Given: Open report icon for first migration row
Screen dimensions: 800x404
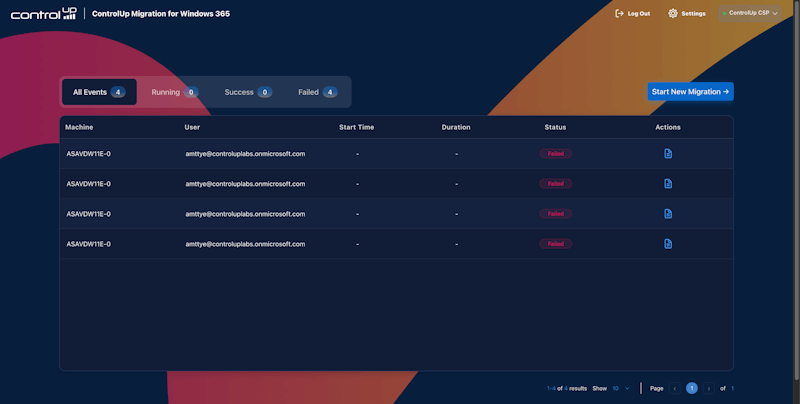Looking at the screenshot, I should pyautogui.click(x=668, y=154).
